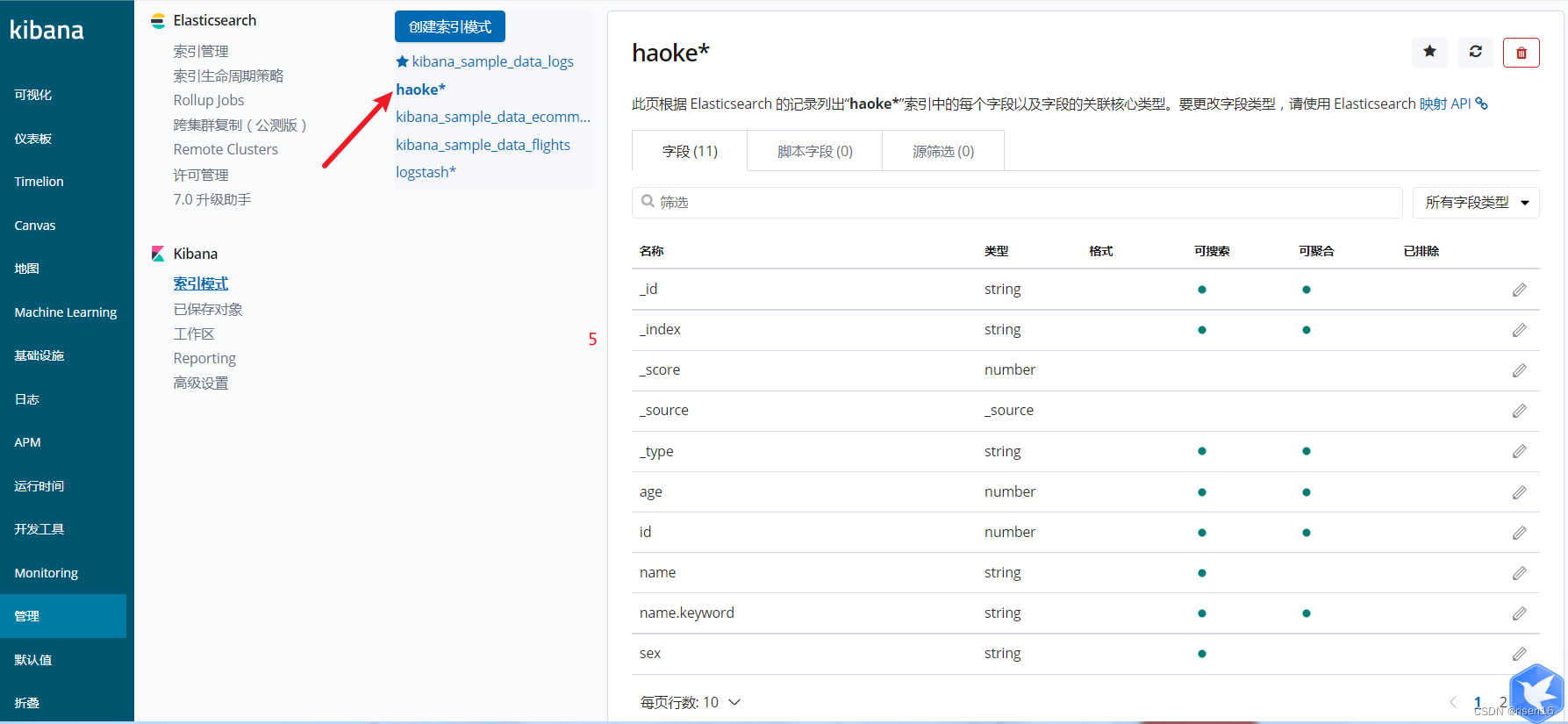Open Timelion in the sidebar
This screenshot has width=1568, height=724.
39,182
